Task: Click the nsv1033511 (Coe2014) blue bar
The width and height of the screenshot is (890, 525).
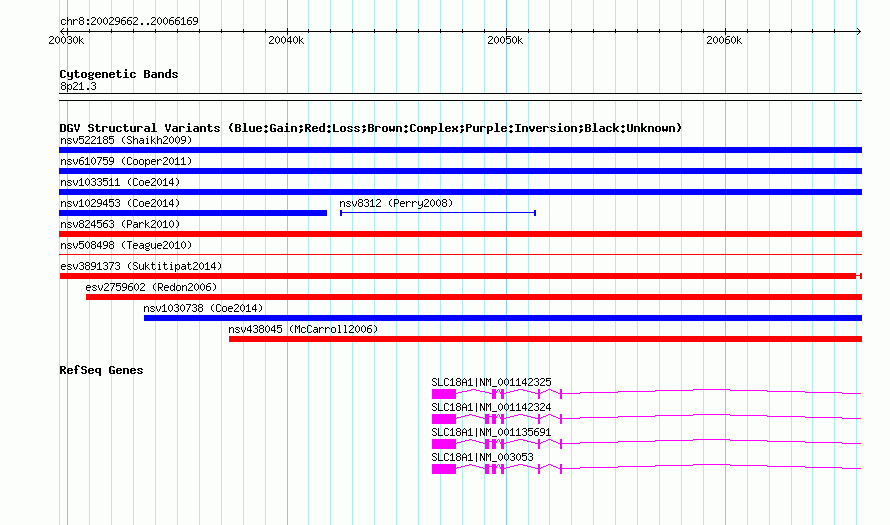Action: (460, 192)
